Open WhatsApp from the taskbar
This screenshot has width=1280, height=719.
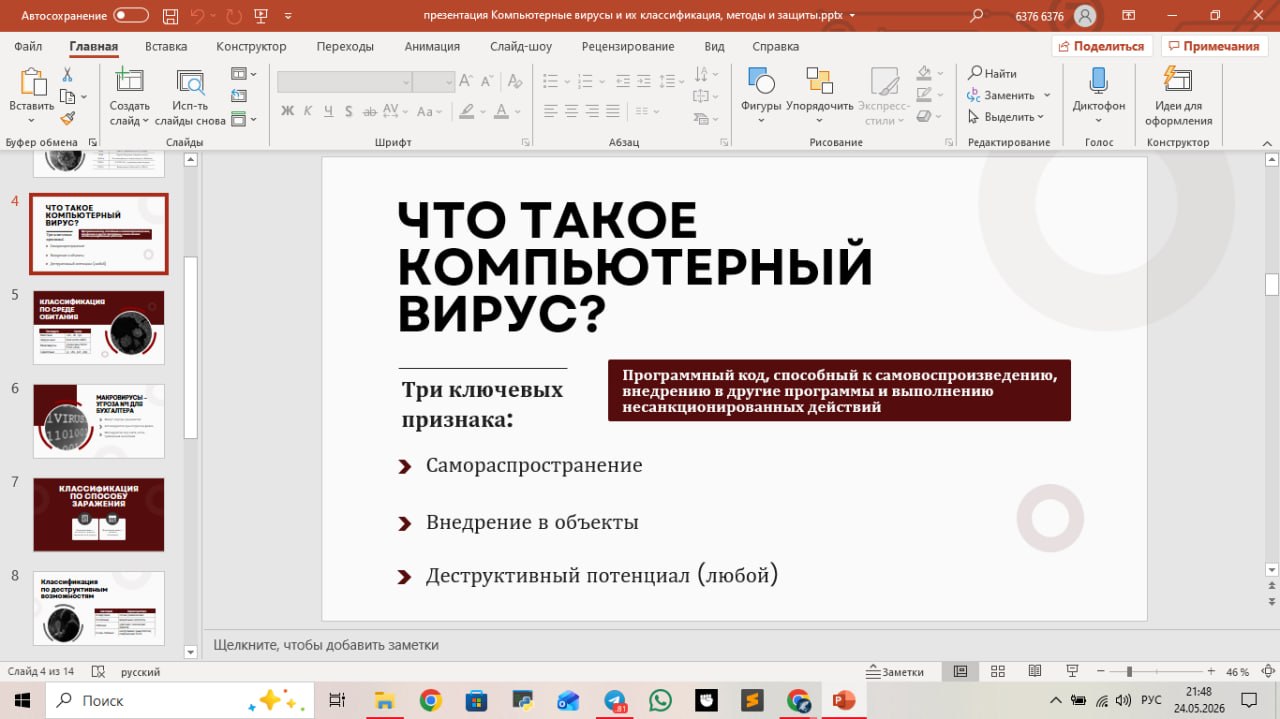(660, 701)
